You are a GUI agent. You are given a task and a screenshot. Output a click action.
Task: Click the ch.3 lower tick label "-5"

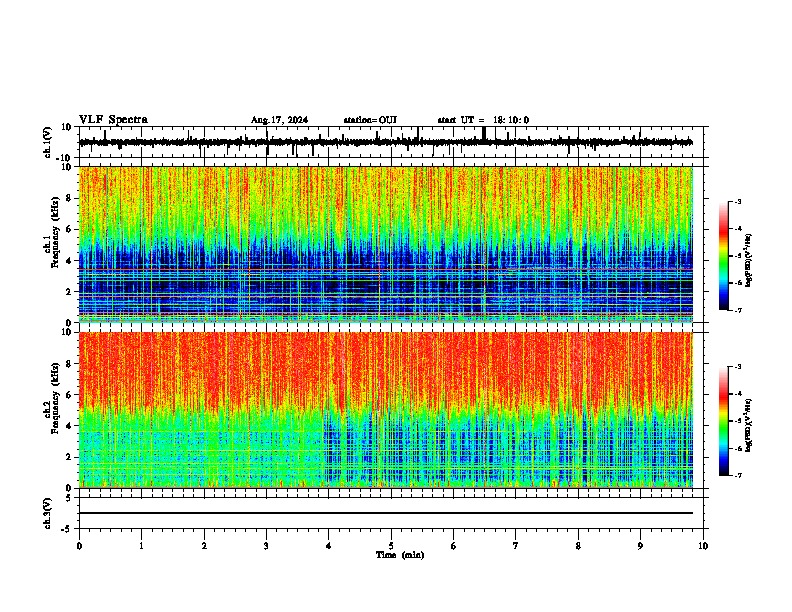pyautogui.click(x=68, y=529)
